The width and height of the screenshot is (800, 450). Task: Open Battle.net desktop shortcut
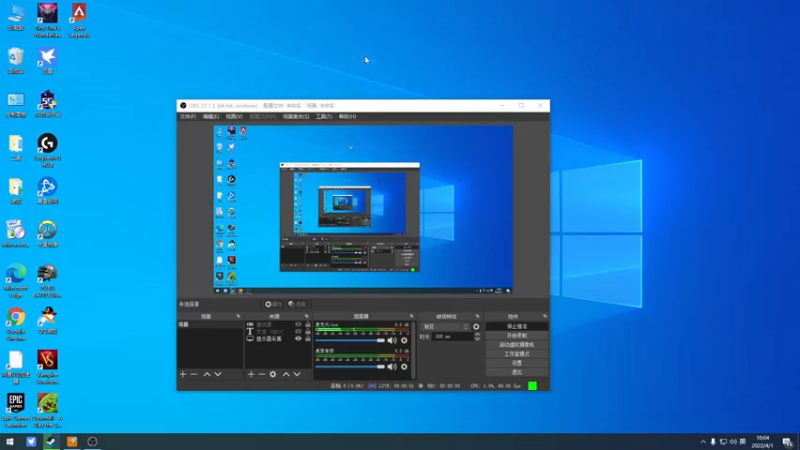click(47, 190)
